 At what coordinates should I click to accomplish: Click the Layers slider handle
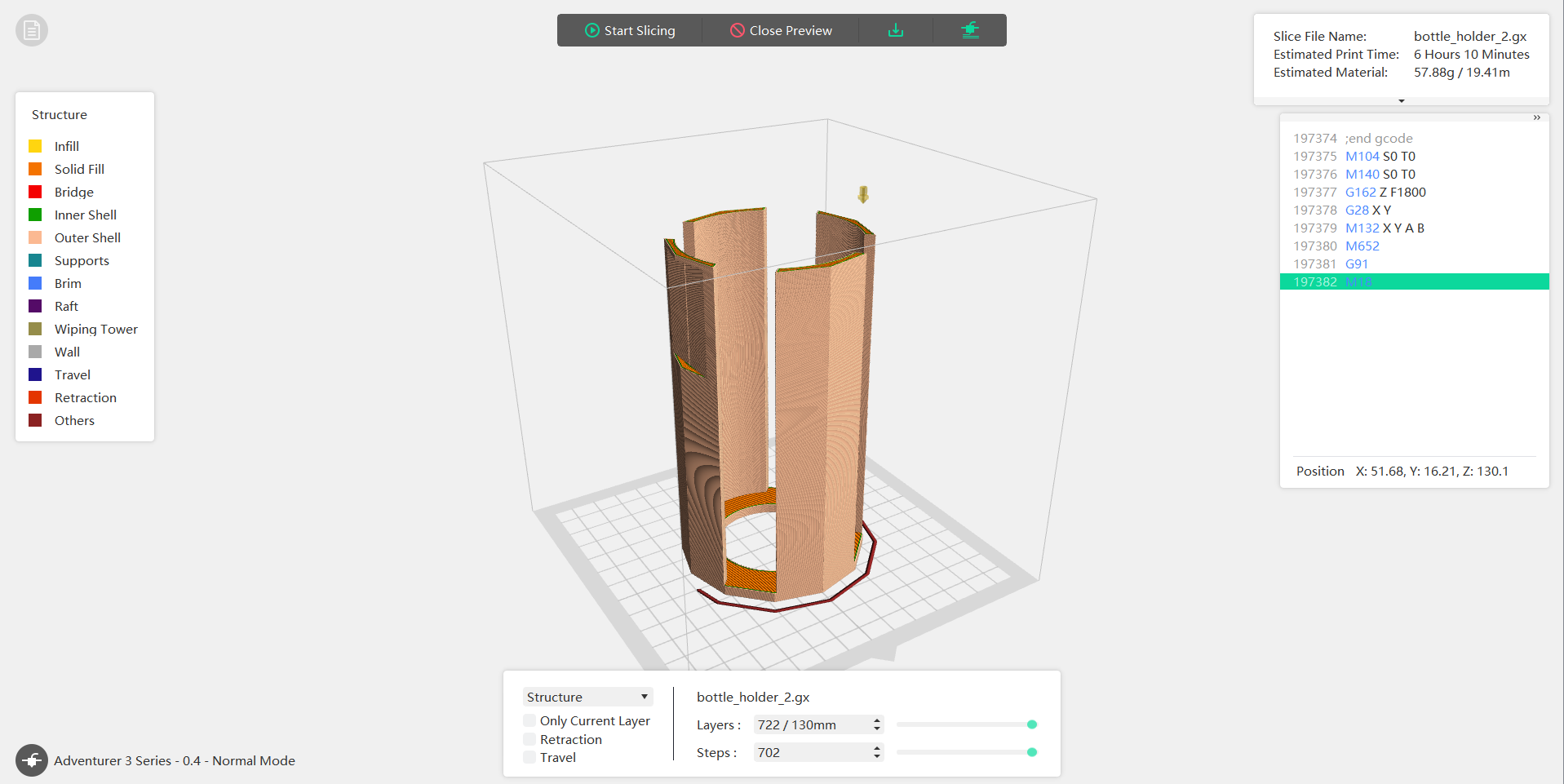coord(1032,724)
